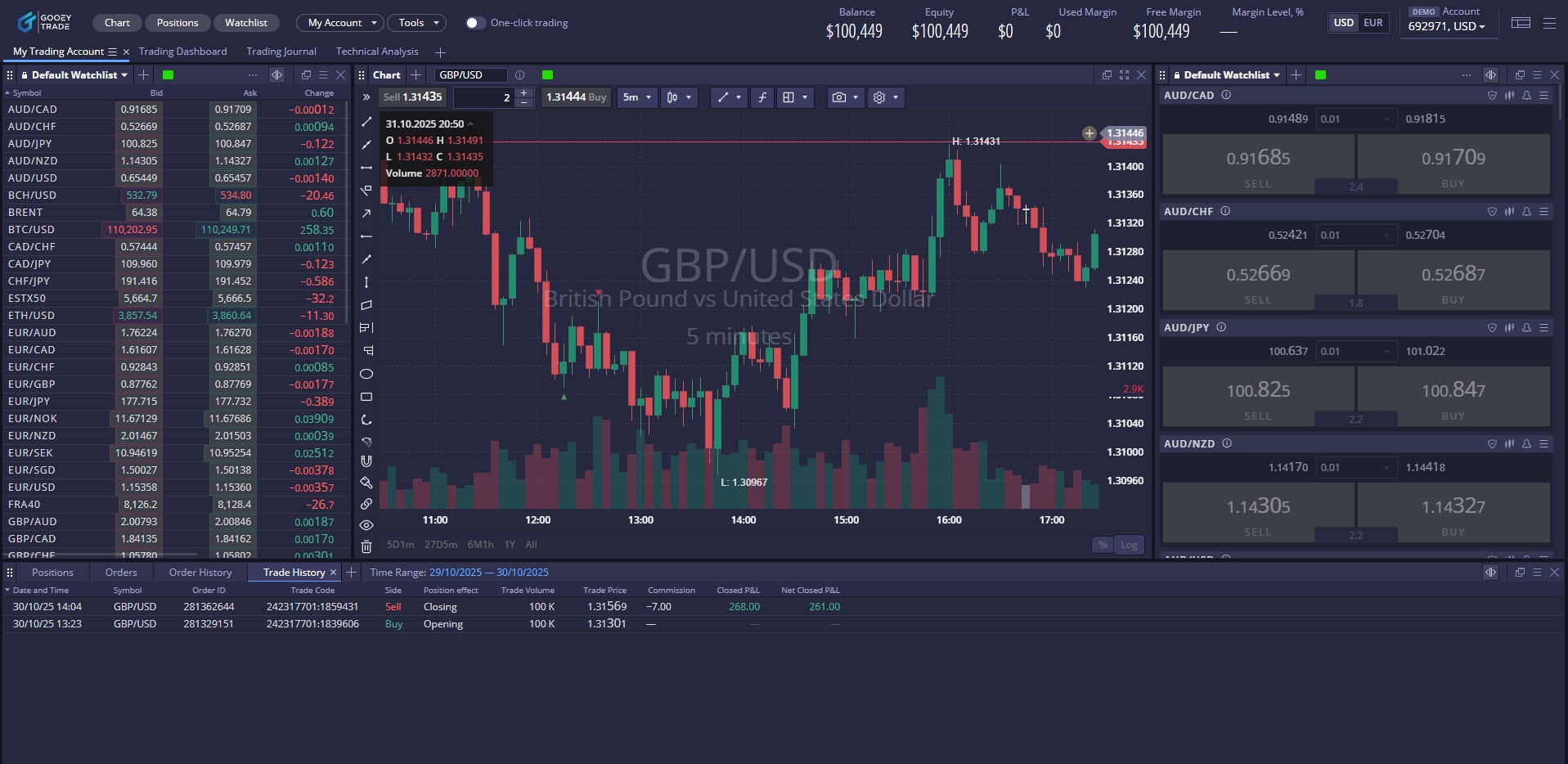Open account selector for 692971, USD

coord(1447,26)
